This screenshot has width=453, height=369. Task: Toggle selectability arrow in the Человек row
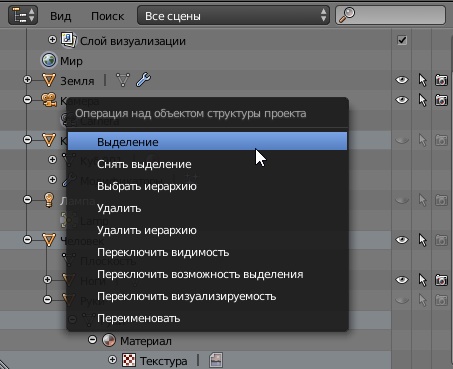[x=422, y=240]
